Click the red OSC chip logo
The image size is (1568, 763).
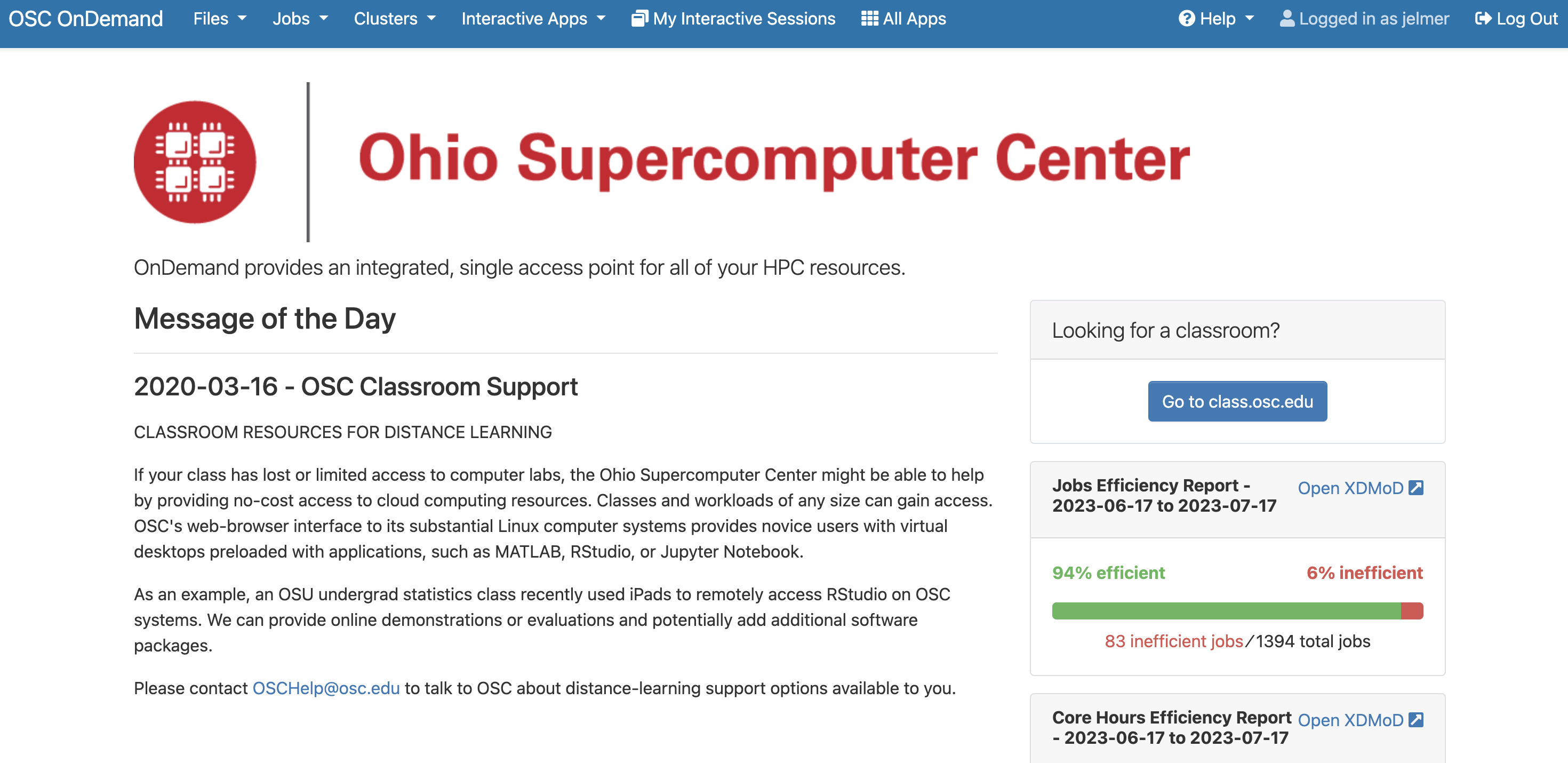point(195,162)
